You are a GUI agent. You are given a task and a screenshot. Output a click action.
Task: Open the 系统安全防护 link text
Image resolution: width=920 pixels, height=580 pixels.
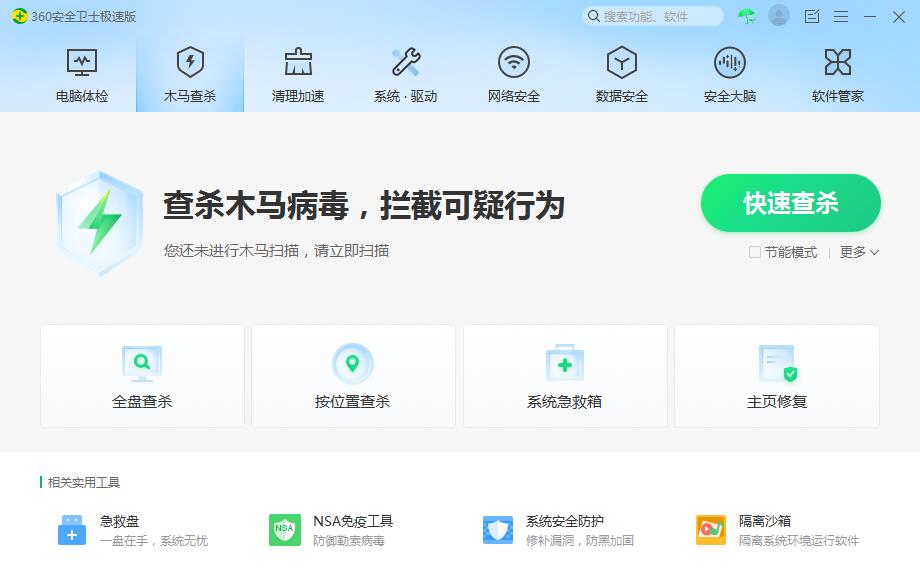[x=565, y=521]
